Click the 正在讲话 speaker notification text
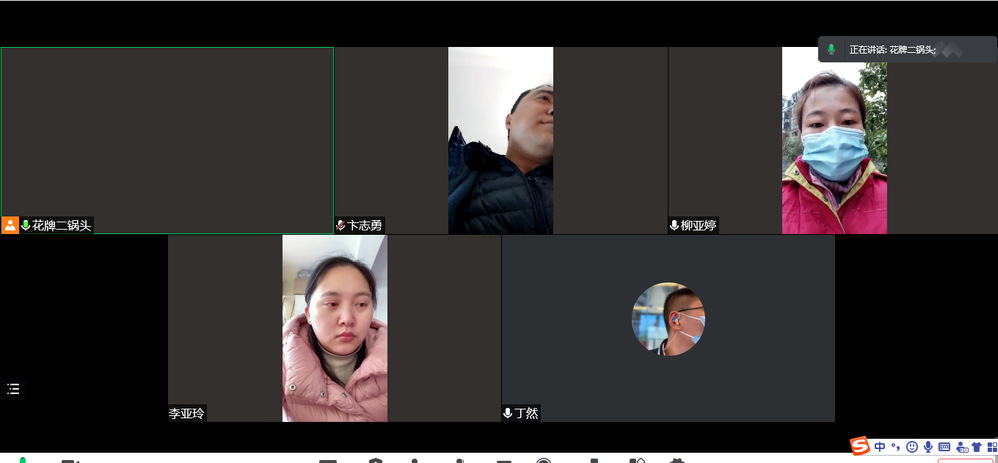Screen dimensions: 998x463 [x=891, y=49]
